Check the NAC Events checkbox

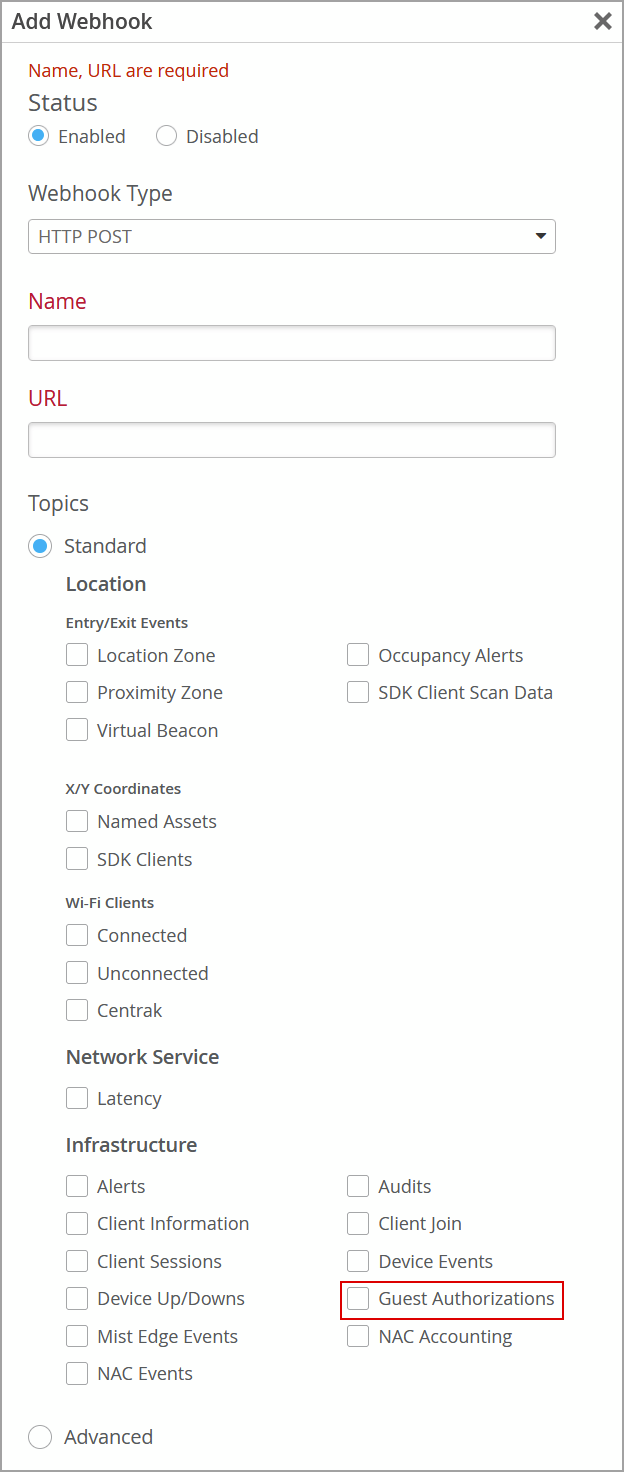(x=77, y=1373)
